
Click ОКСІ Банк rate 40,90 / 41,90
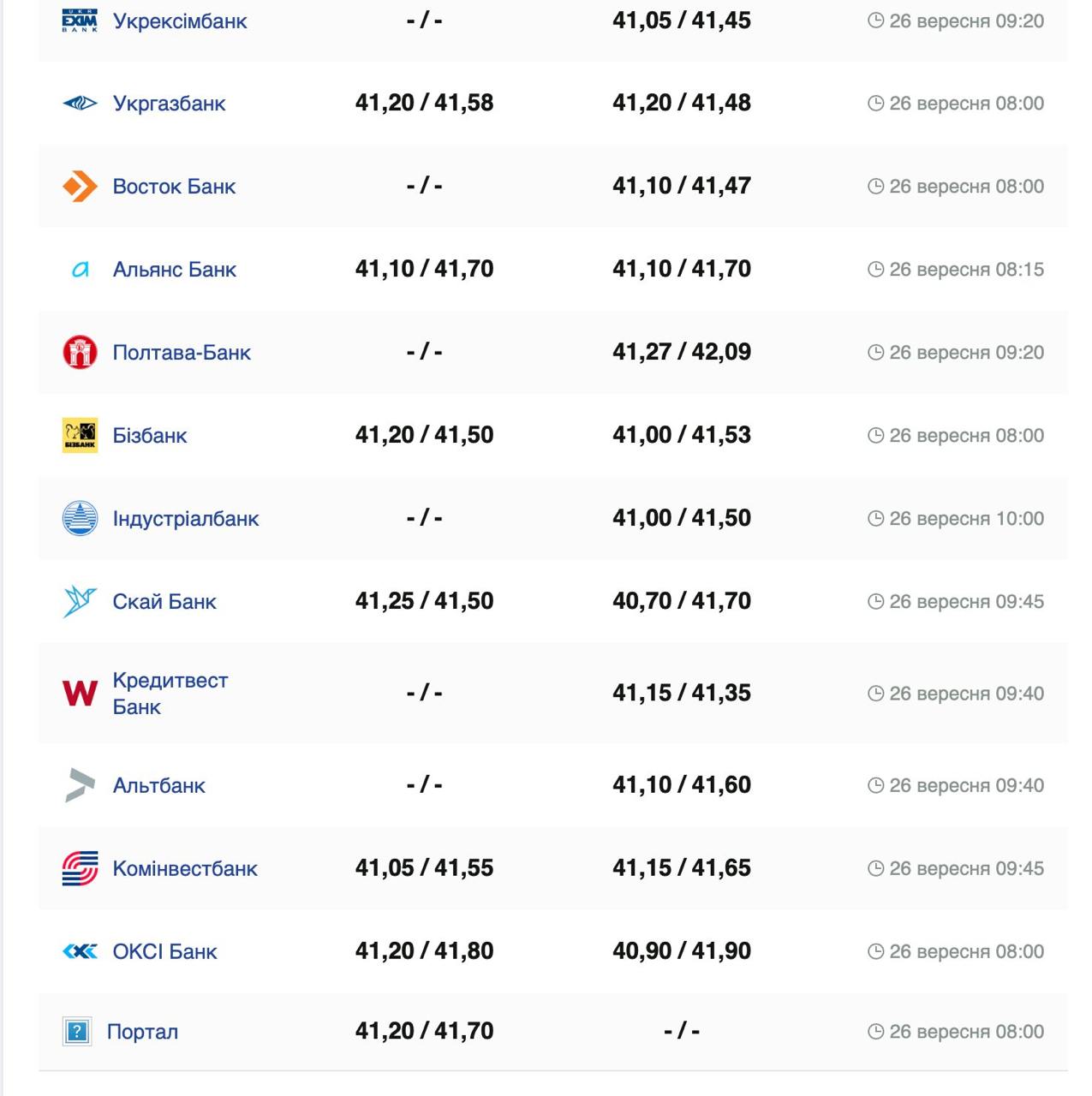coord(681,951)
